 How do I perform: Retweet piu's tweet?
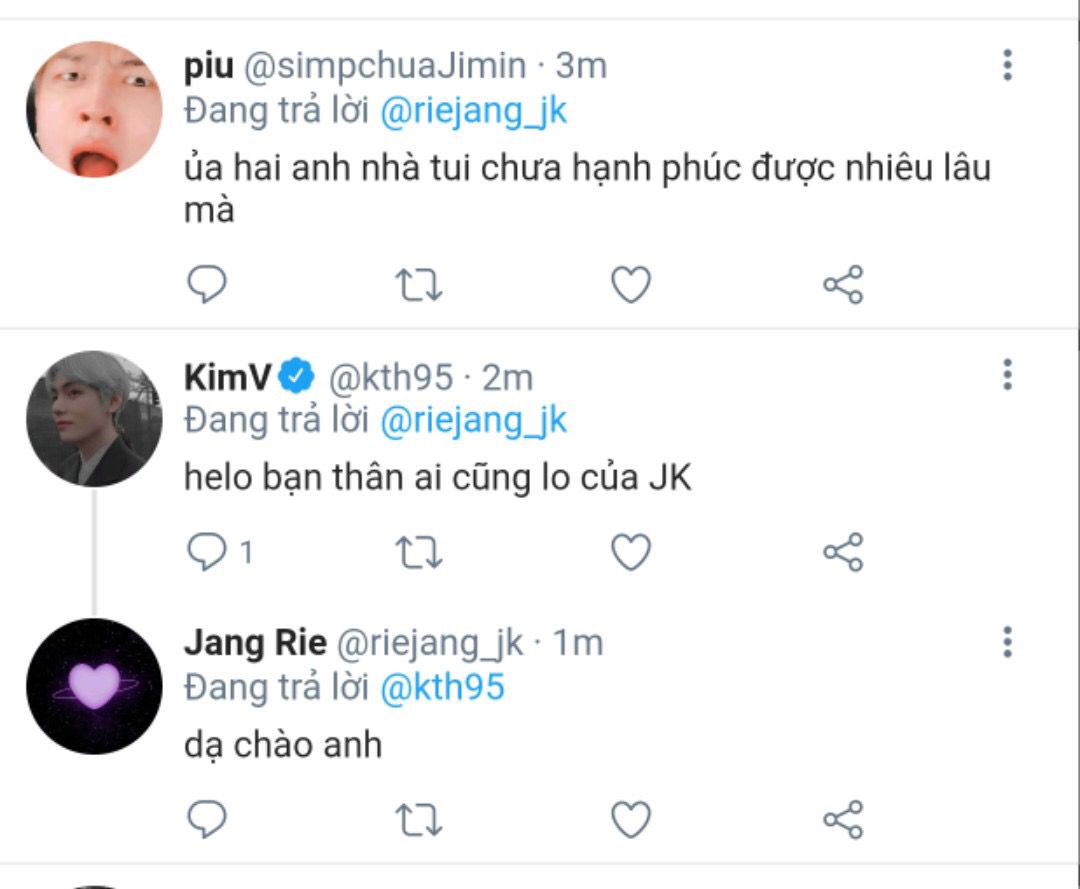coord(420,285)
